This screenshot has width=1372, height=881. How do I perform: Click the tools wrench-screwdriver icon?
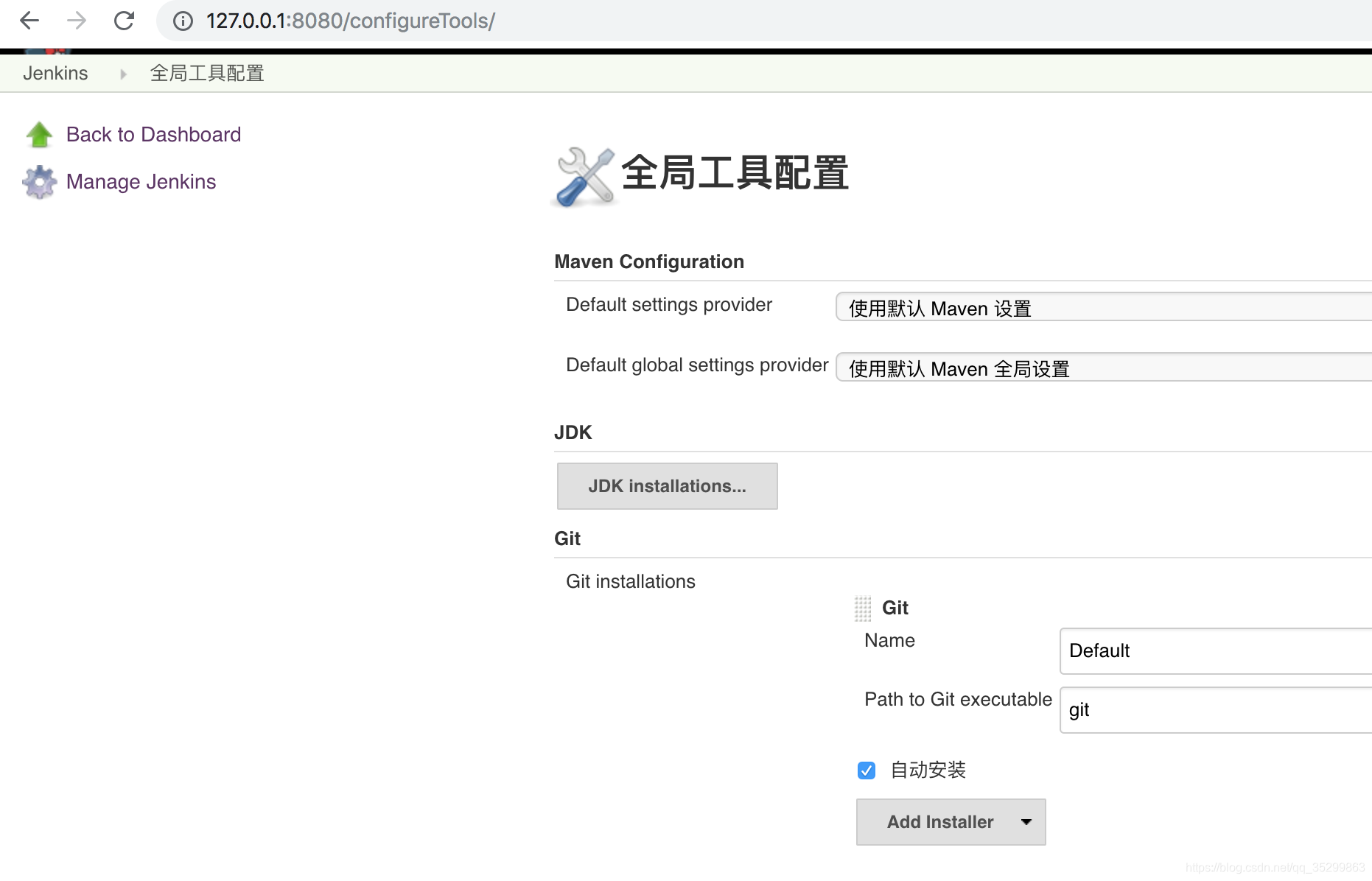[585, 177]
